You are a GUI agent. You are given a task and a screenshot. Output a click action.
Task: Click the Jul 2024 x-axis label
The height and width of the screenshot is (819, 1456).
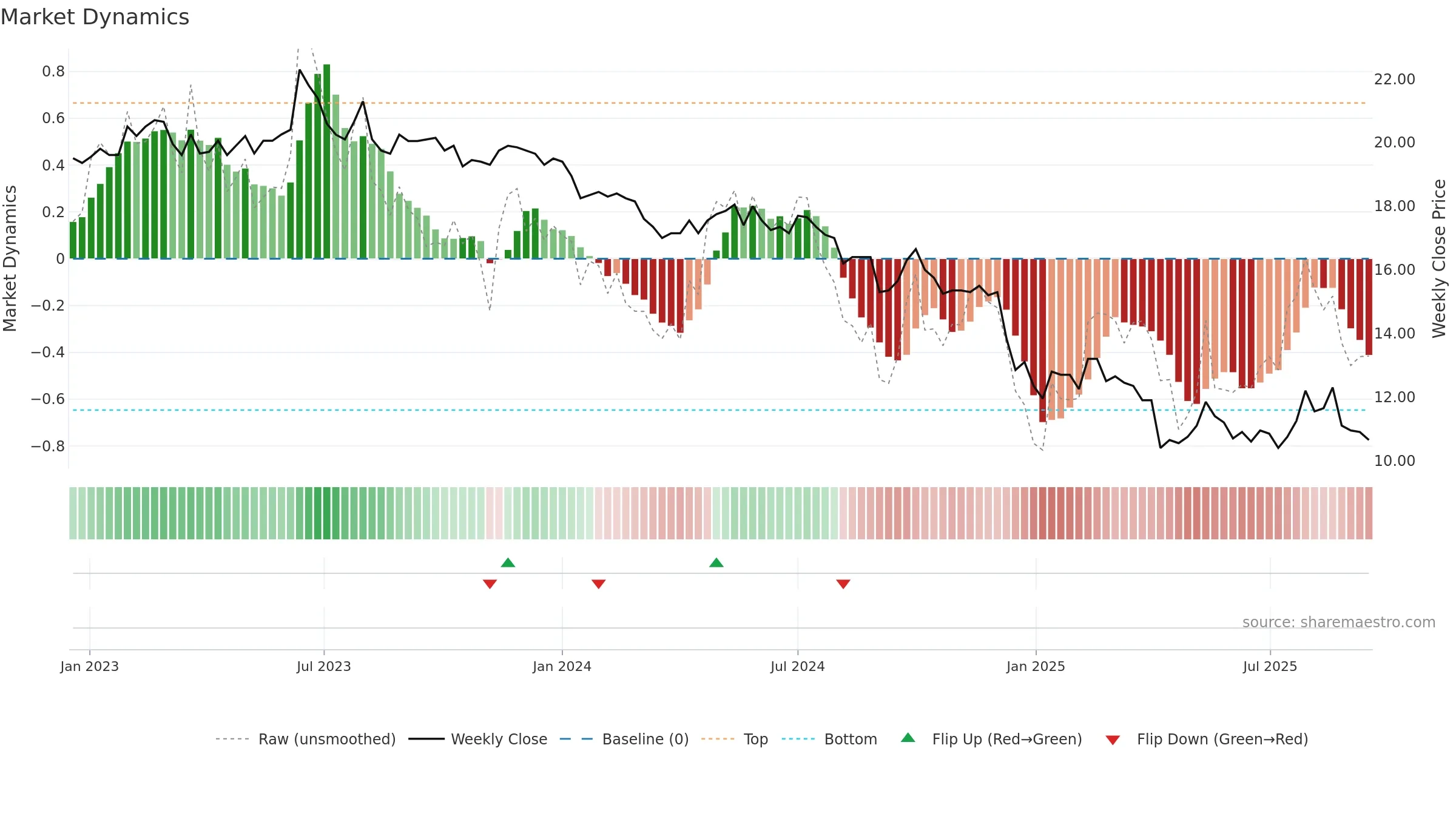coord(798,666)
